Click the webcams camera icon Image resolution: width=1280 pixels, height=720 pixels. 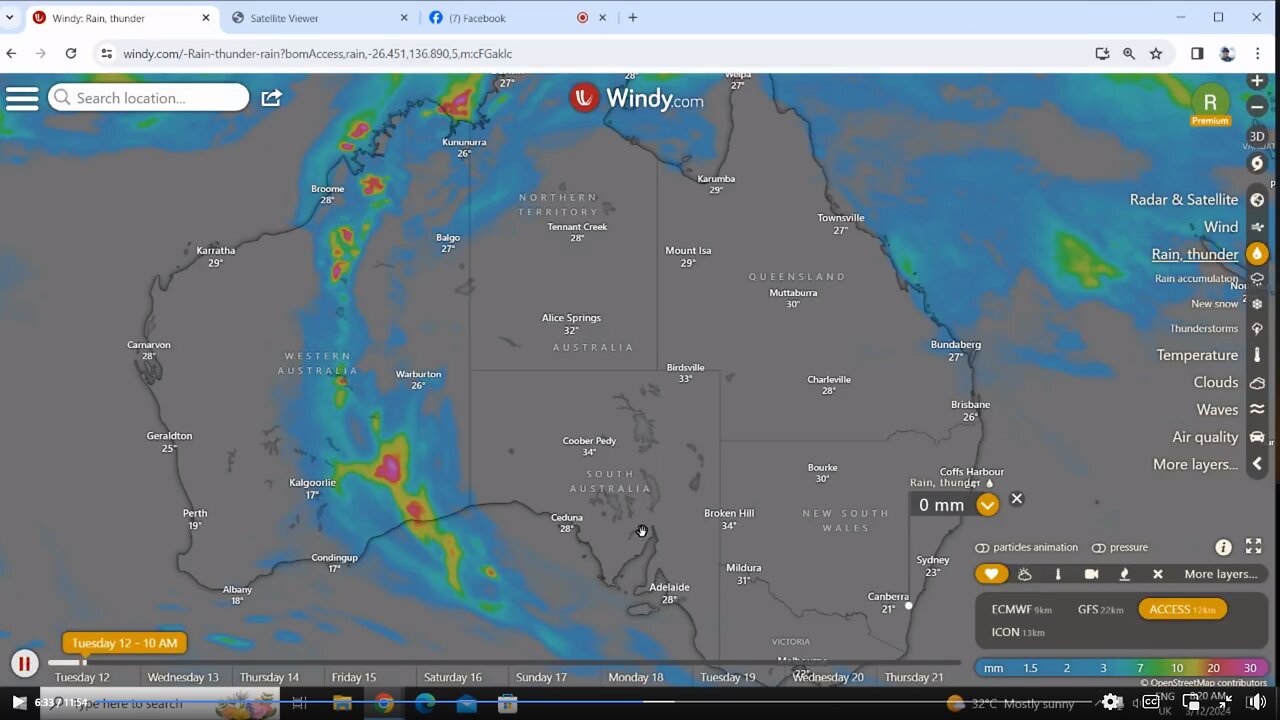click(1091, 574)
